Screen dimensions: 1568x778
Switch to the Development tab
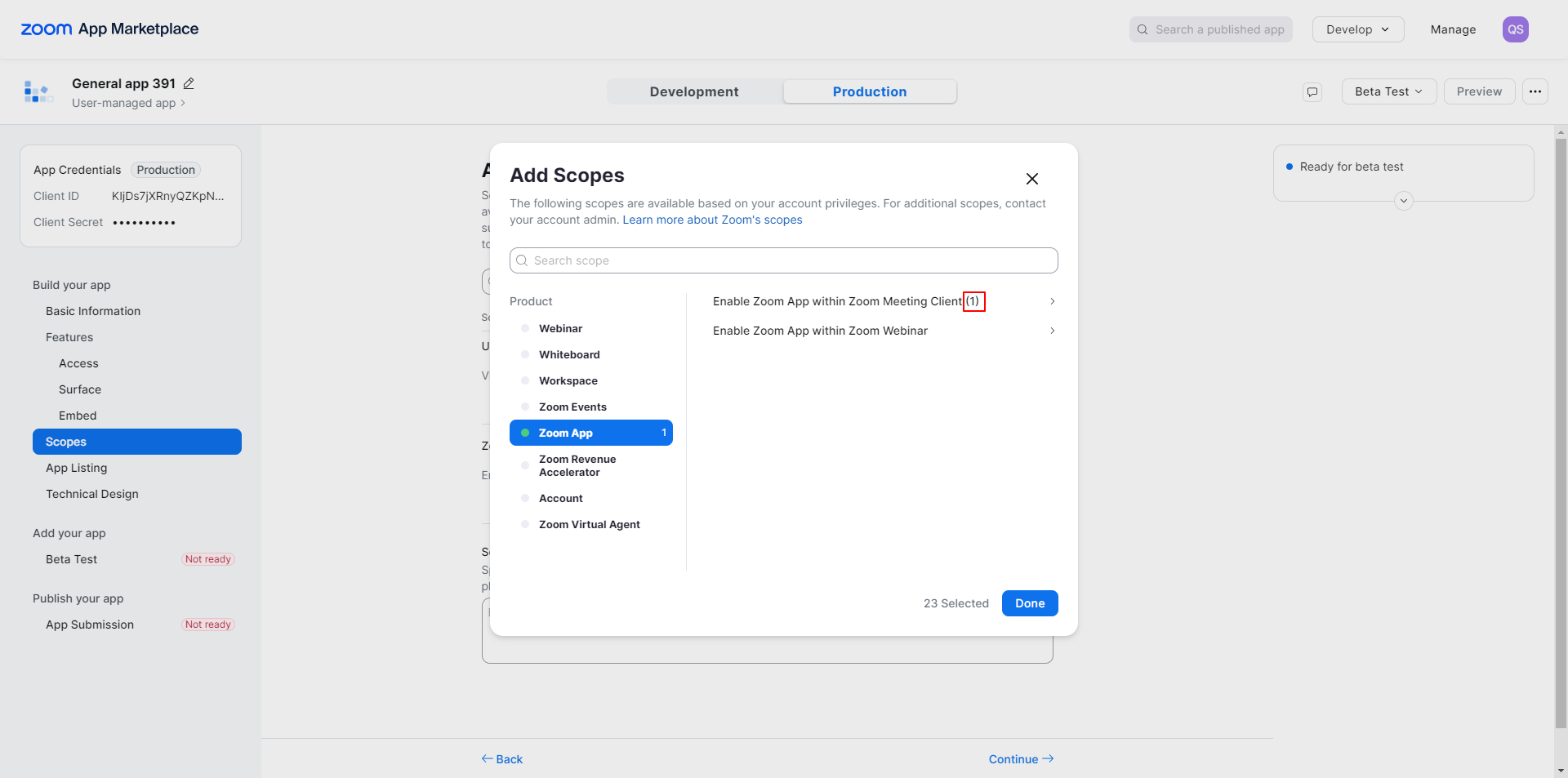(x=694, y=91)
